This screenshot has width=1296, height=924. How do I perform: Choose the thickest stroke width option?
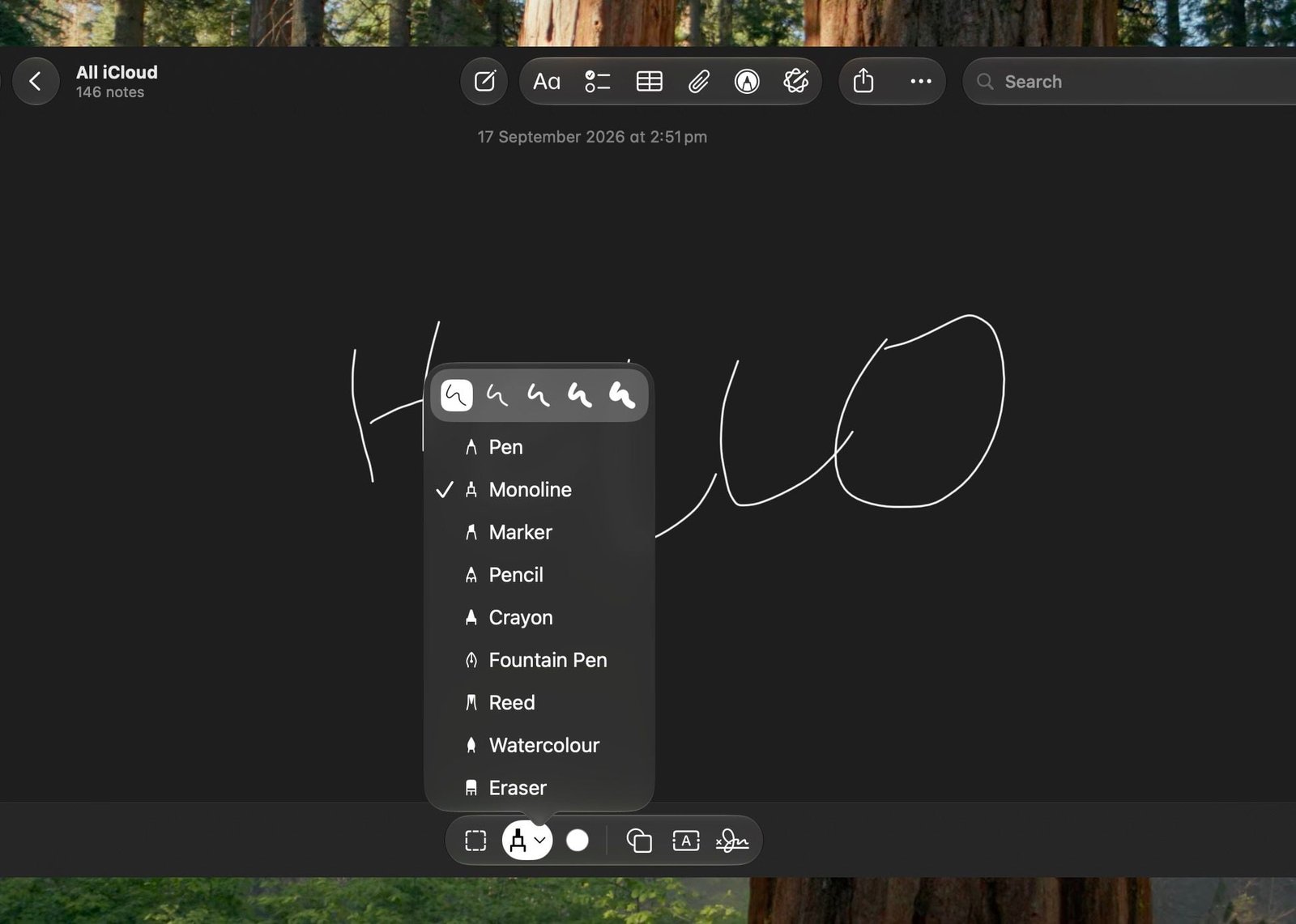click(622, 395)
